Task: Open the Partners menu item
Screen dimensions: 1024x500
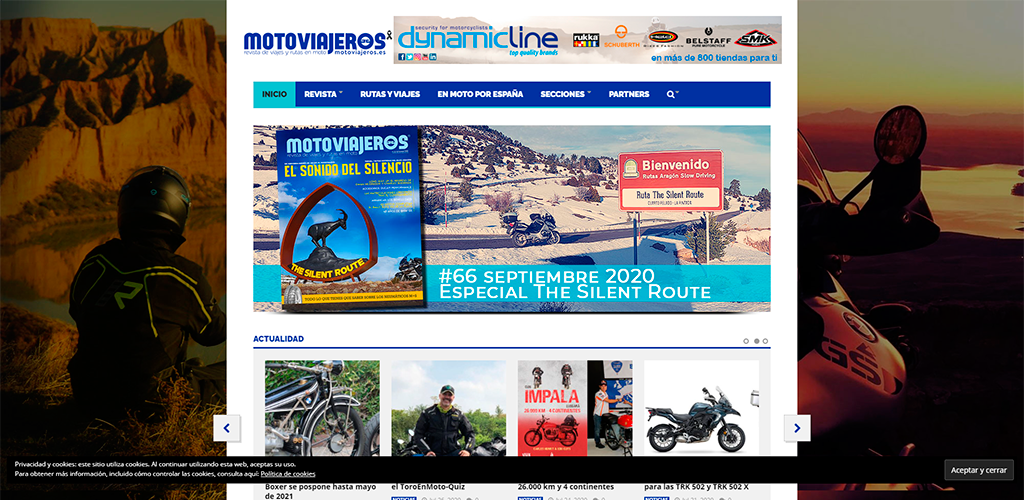Action: 629,94
